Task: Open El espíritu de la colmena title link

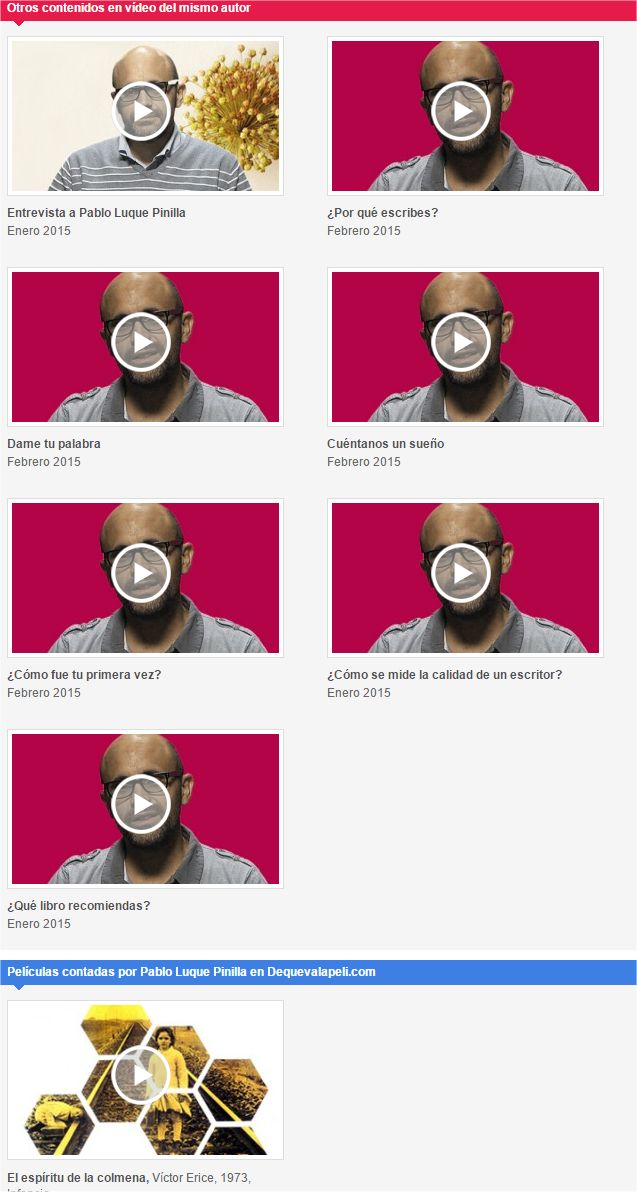Action: tap(78, 1178)
